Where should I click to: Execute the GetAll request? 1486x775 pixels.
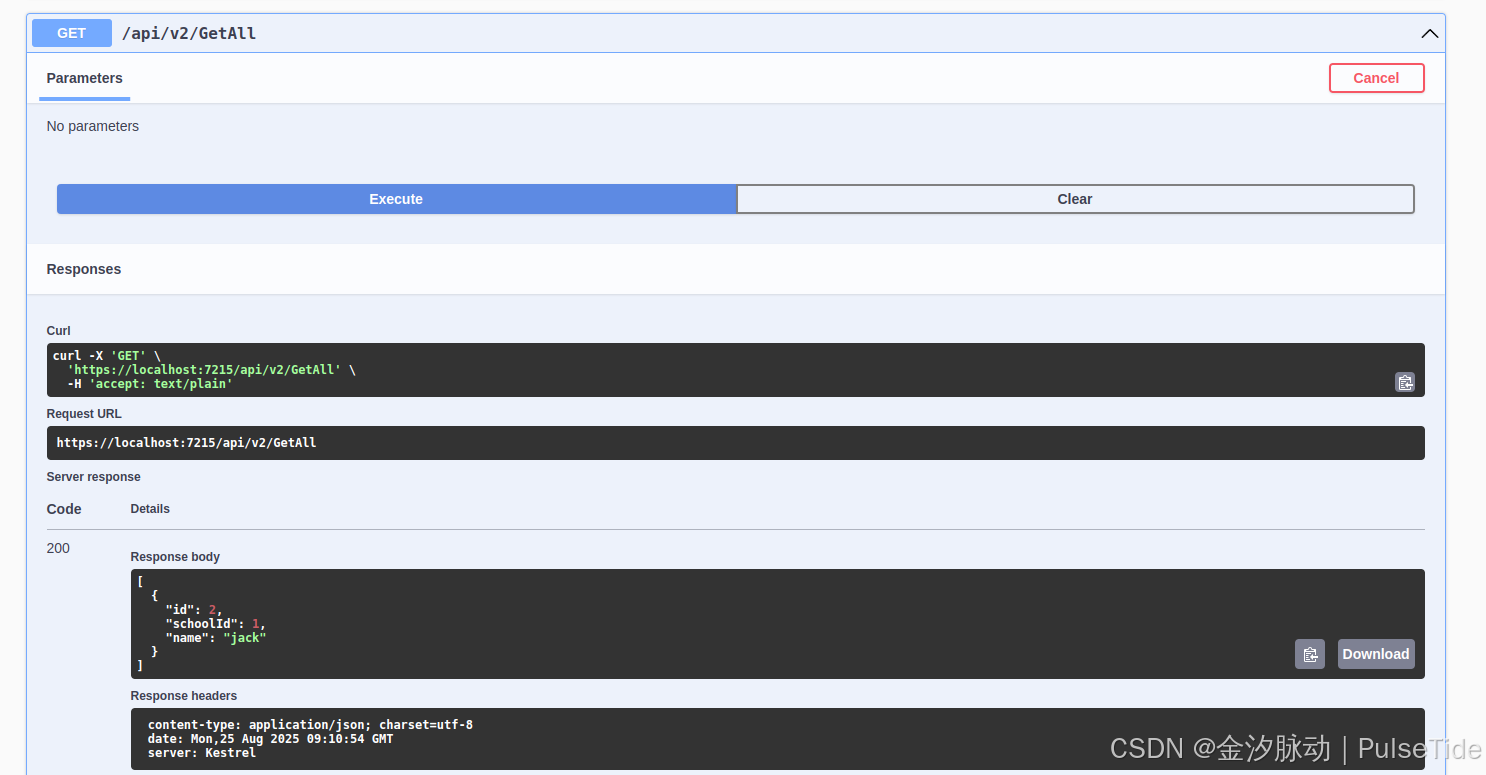396,199
